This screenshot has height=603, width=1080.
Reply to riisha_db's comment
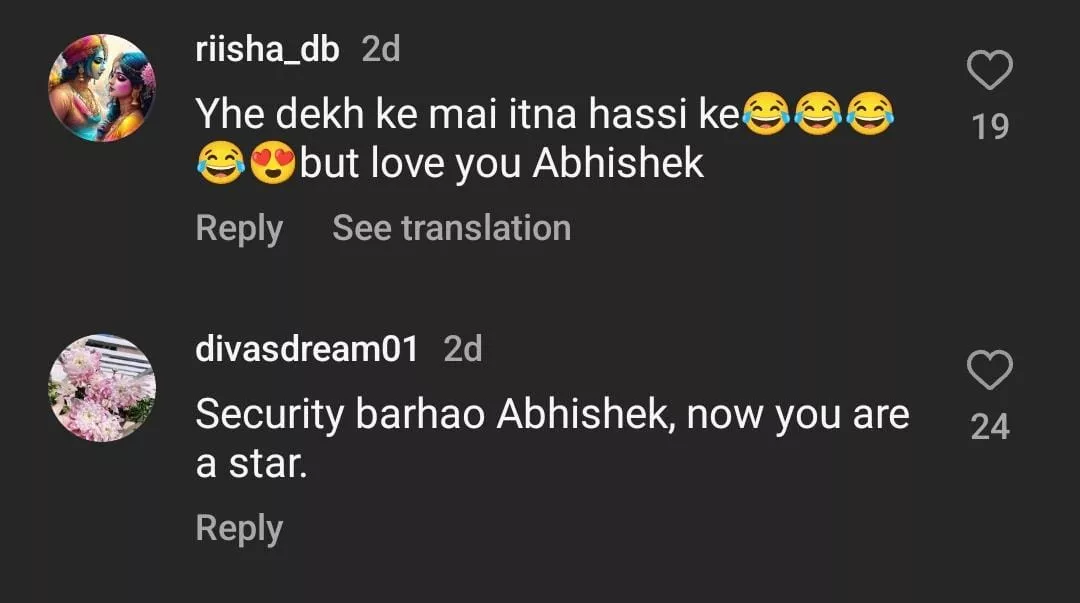239,228
